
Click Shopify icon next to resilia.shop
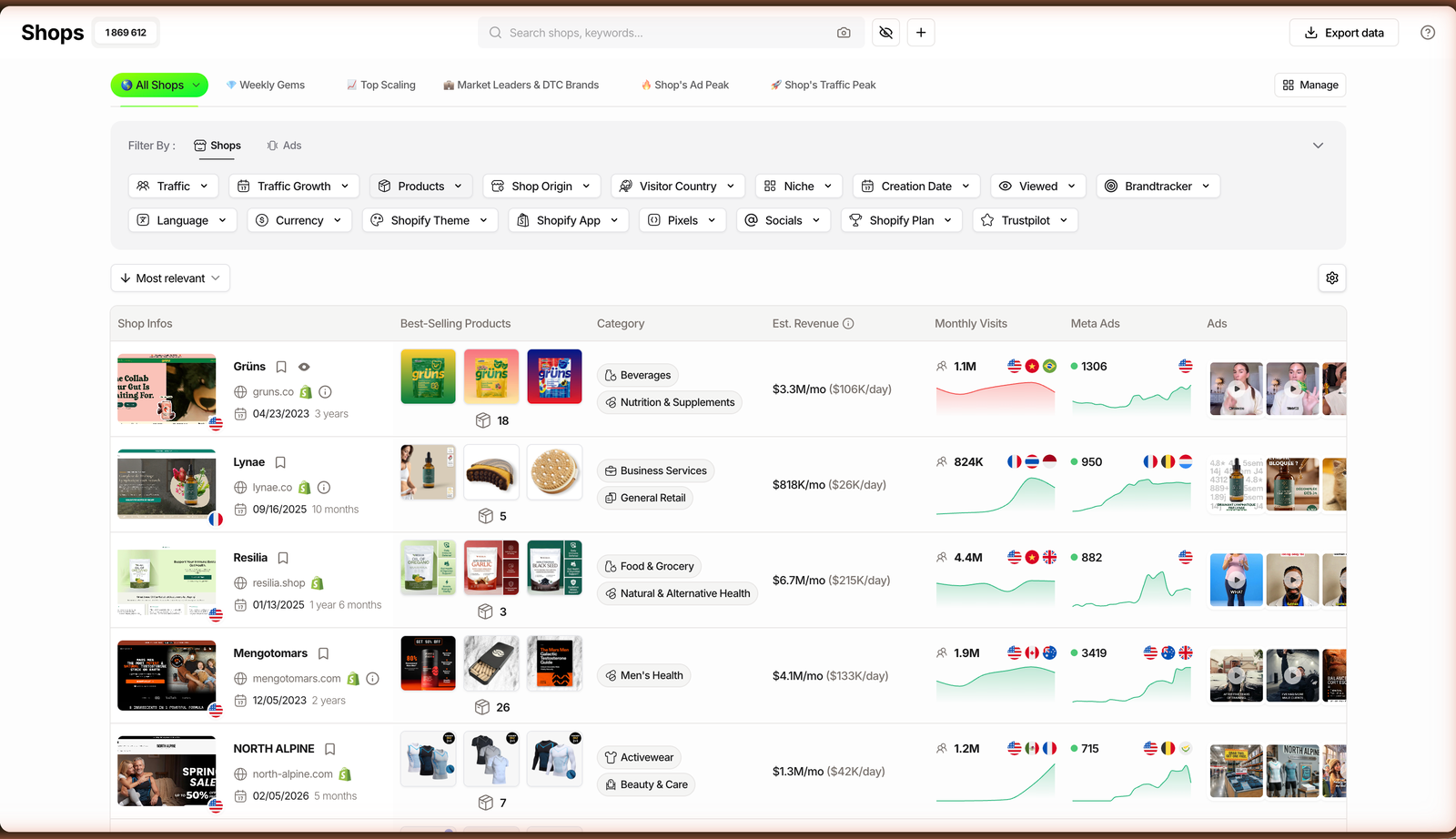317,583
